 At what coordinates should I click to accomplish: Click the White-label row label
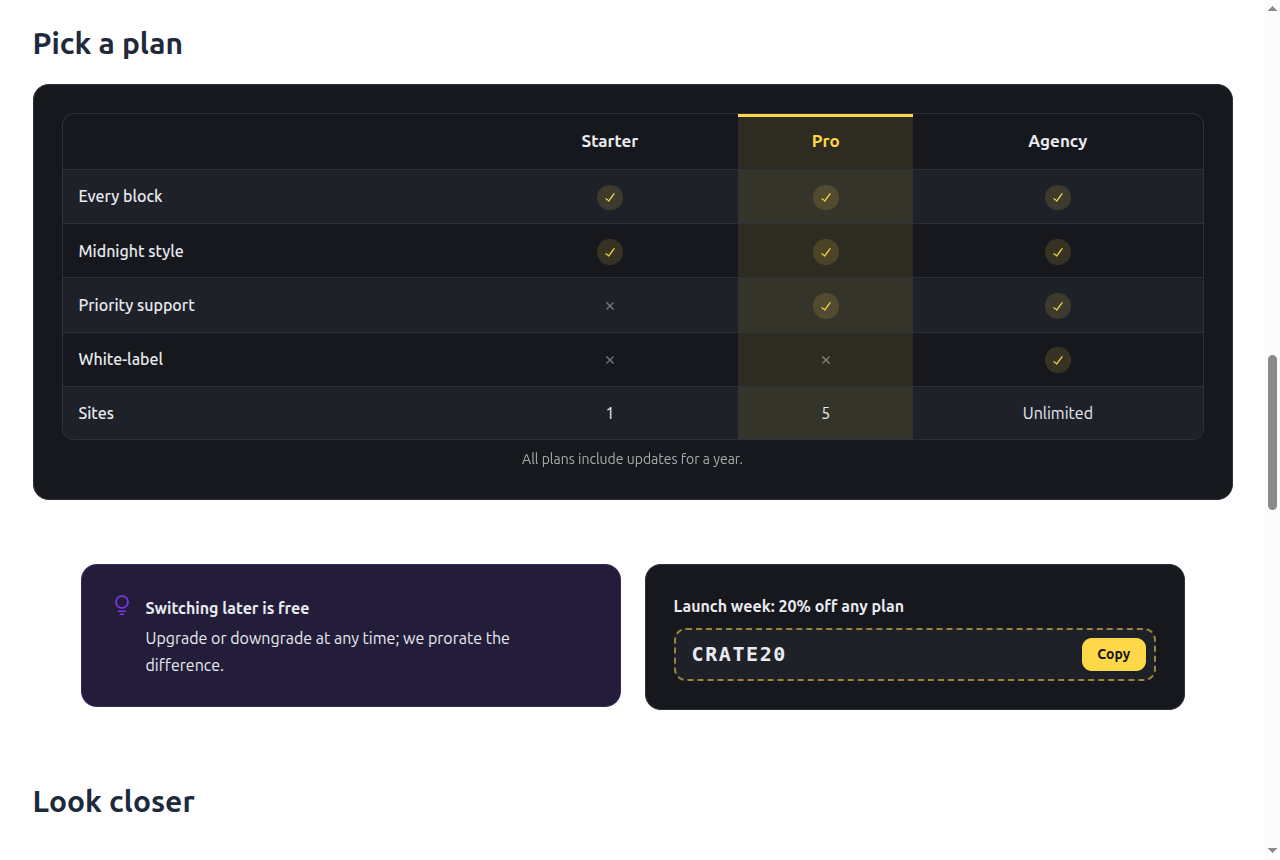tap(120, 359)
